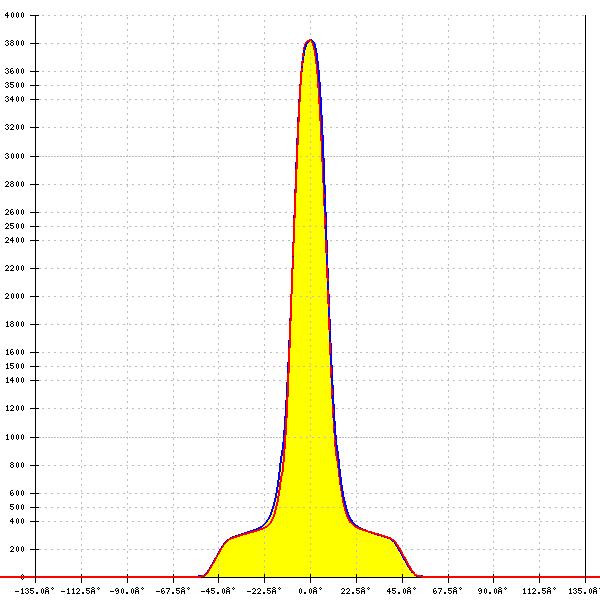Click the 3400 y-axis label
The width and height of the screenshot is (600, 600).
tap(15, 99)
